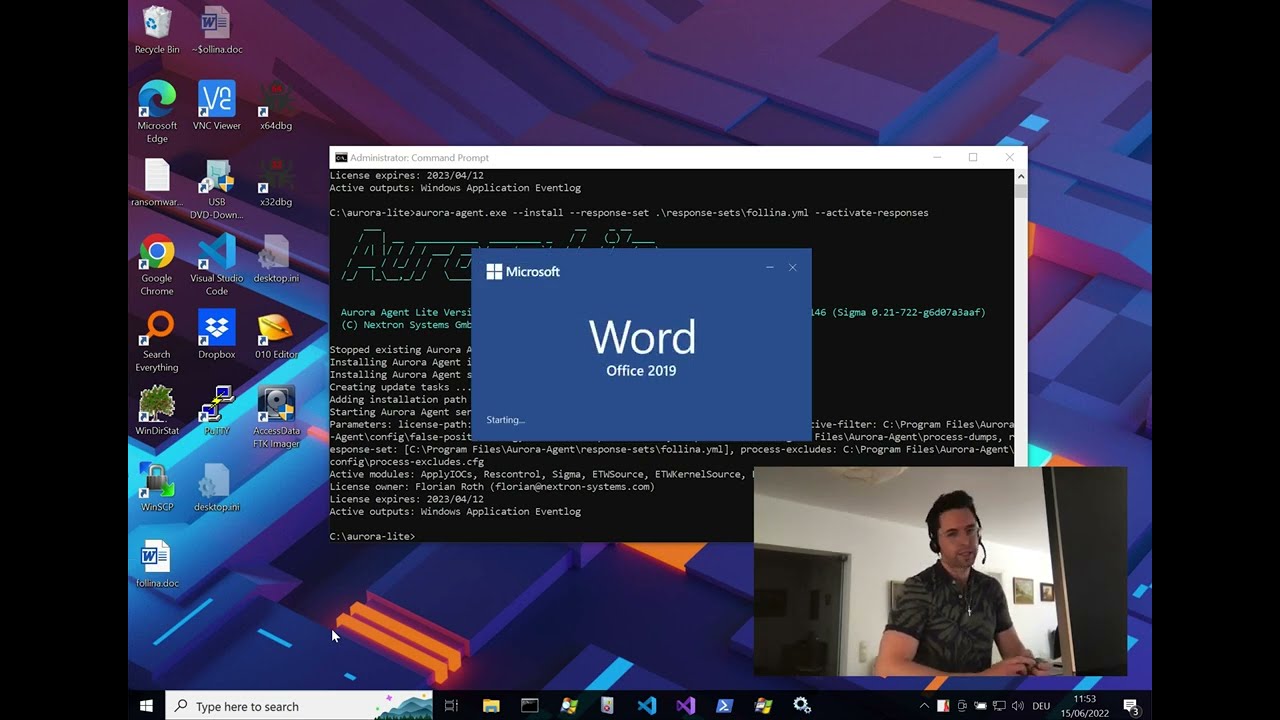Launch Google Chrome from the desktop
Viewport: 1280px width, 720px height.
(x=157, y=265)
